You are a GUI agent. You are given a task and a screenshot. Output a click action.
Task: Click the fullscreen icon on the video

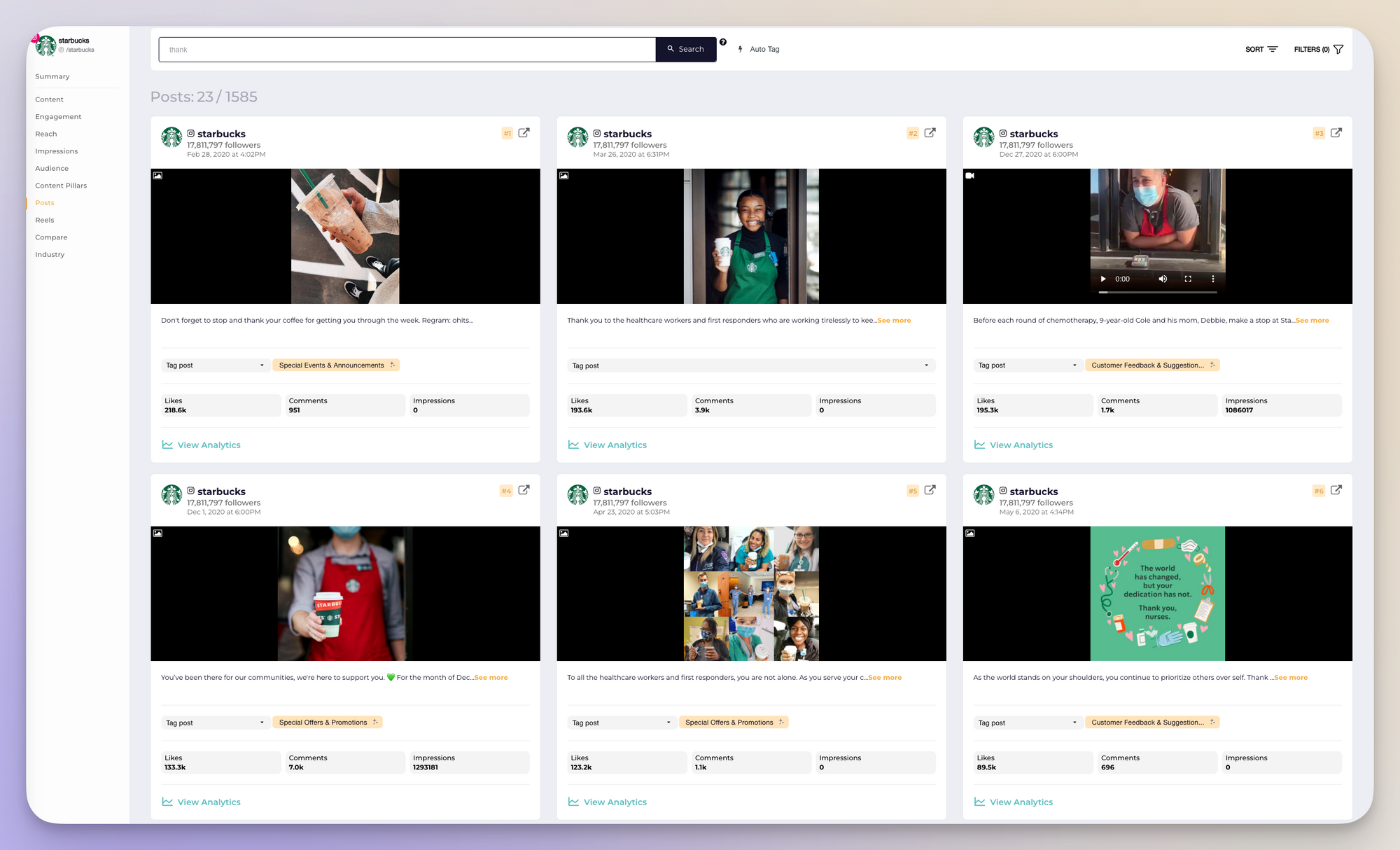pos(1188,279)
